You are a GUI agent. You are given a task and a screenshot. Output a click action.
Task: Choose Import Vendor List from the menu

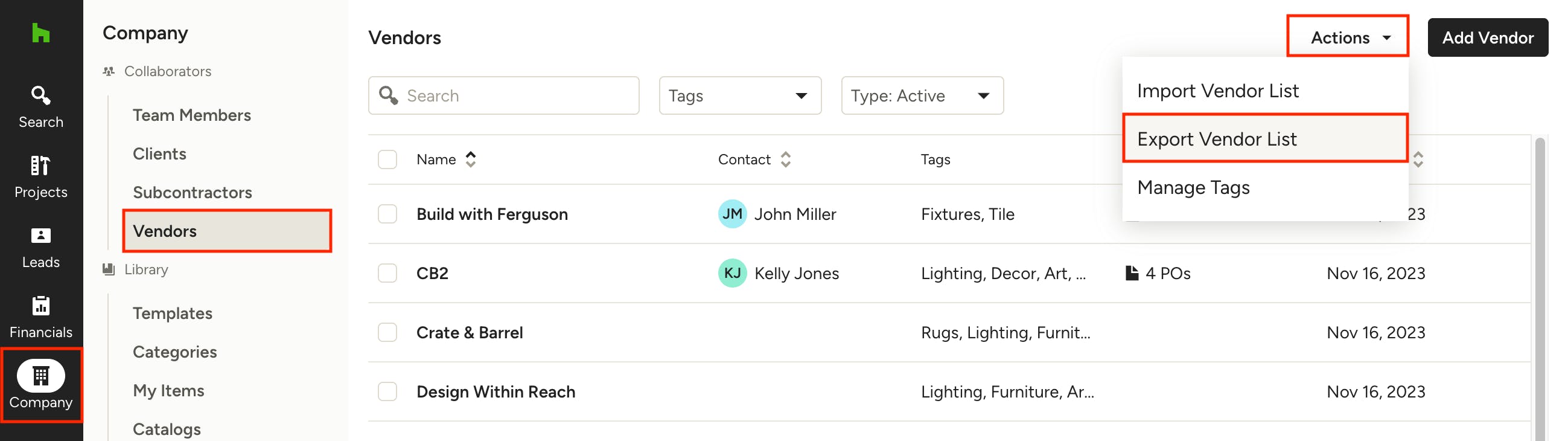pos(1265,91)
